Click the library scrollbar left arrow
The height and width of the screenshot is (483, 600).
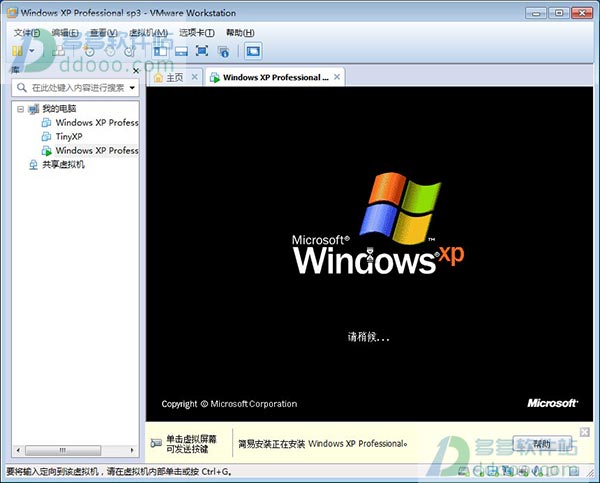pos(18,450)
